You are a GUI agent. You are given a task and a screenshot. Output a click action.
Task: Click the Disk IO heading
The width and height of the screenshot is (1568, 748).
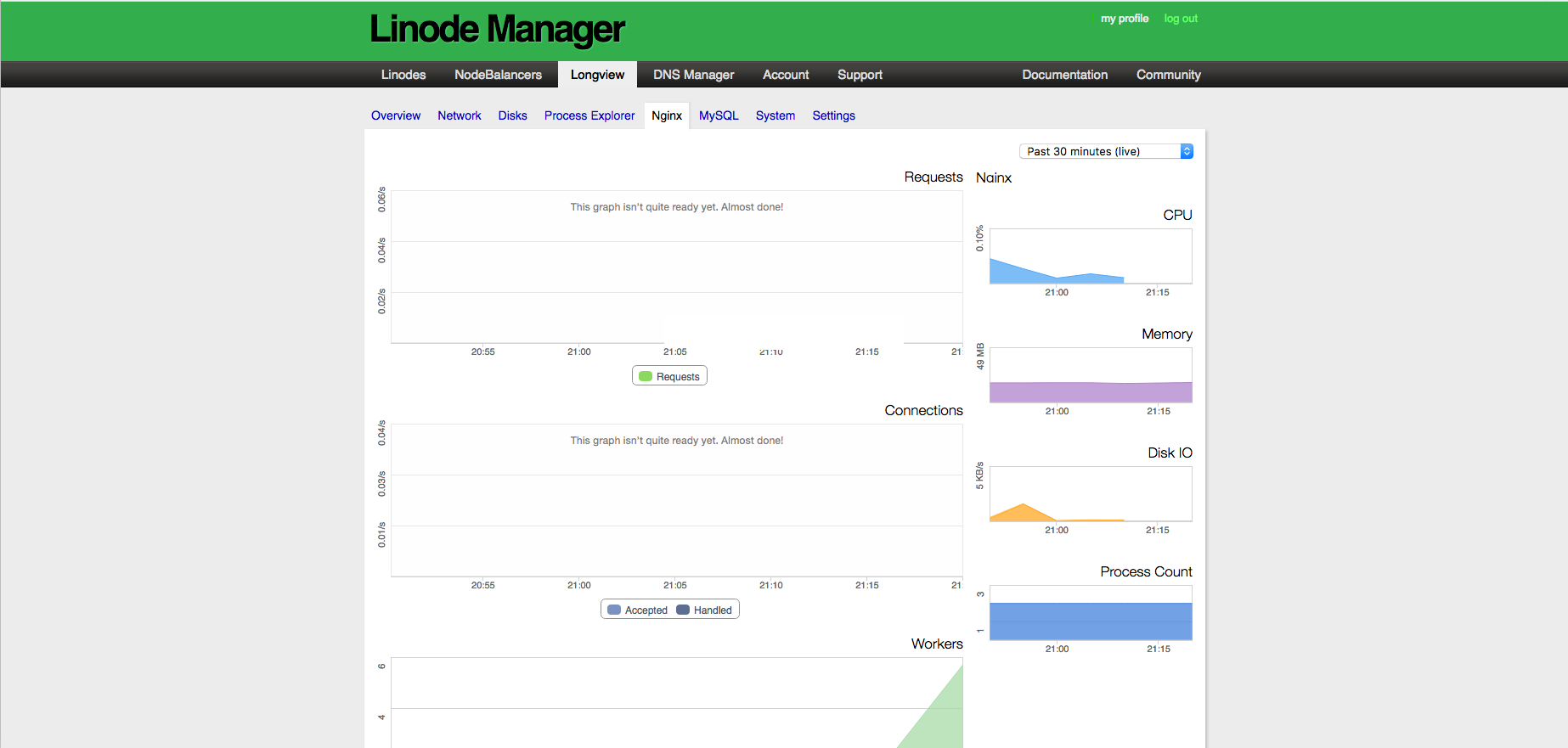(x=1170, y=453)
